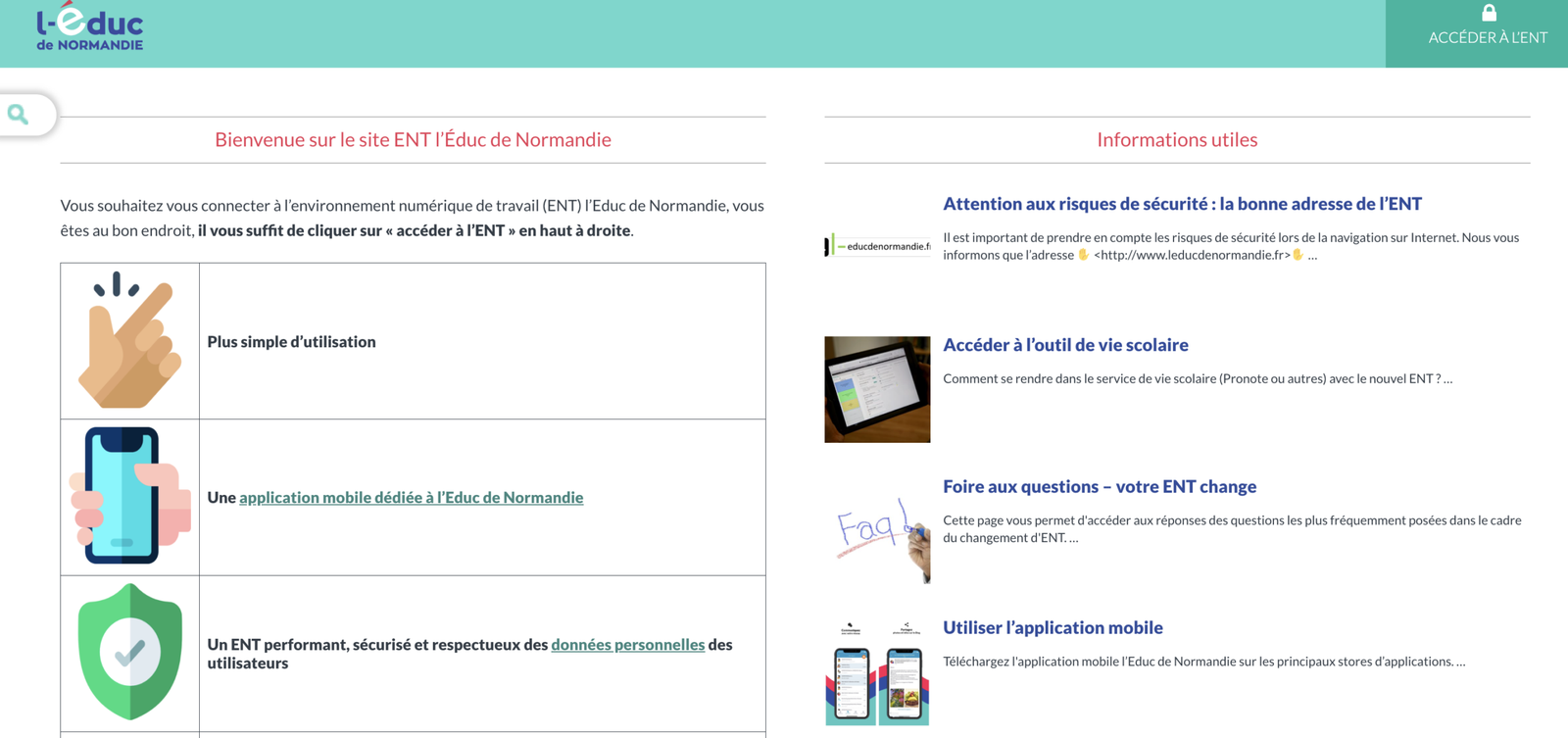This screenshot has height=738, width=1568.
Task: Click the l-éduc de Normandie logo
Action: [89, 29]
